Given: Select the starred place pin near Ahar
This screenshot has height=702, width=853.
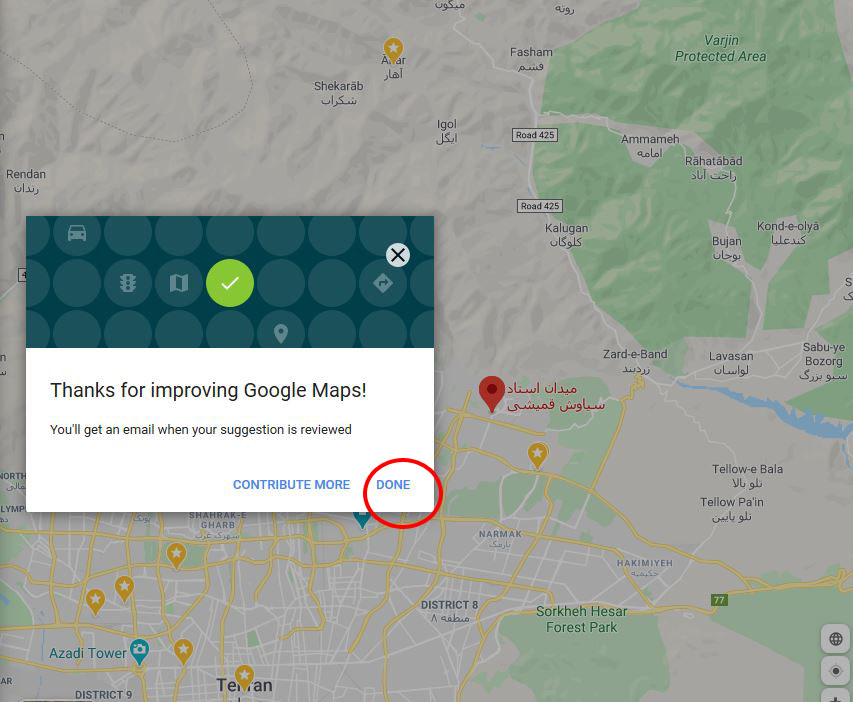Looking at the screenshot, I should click(393, 51).
